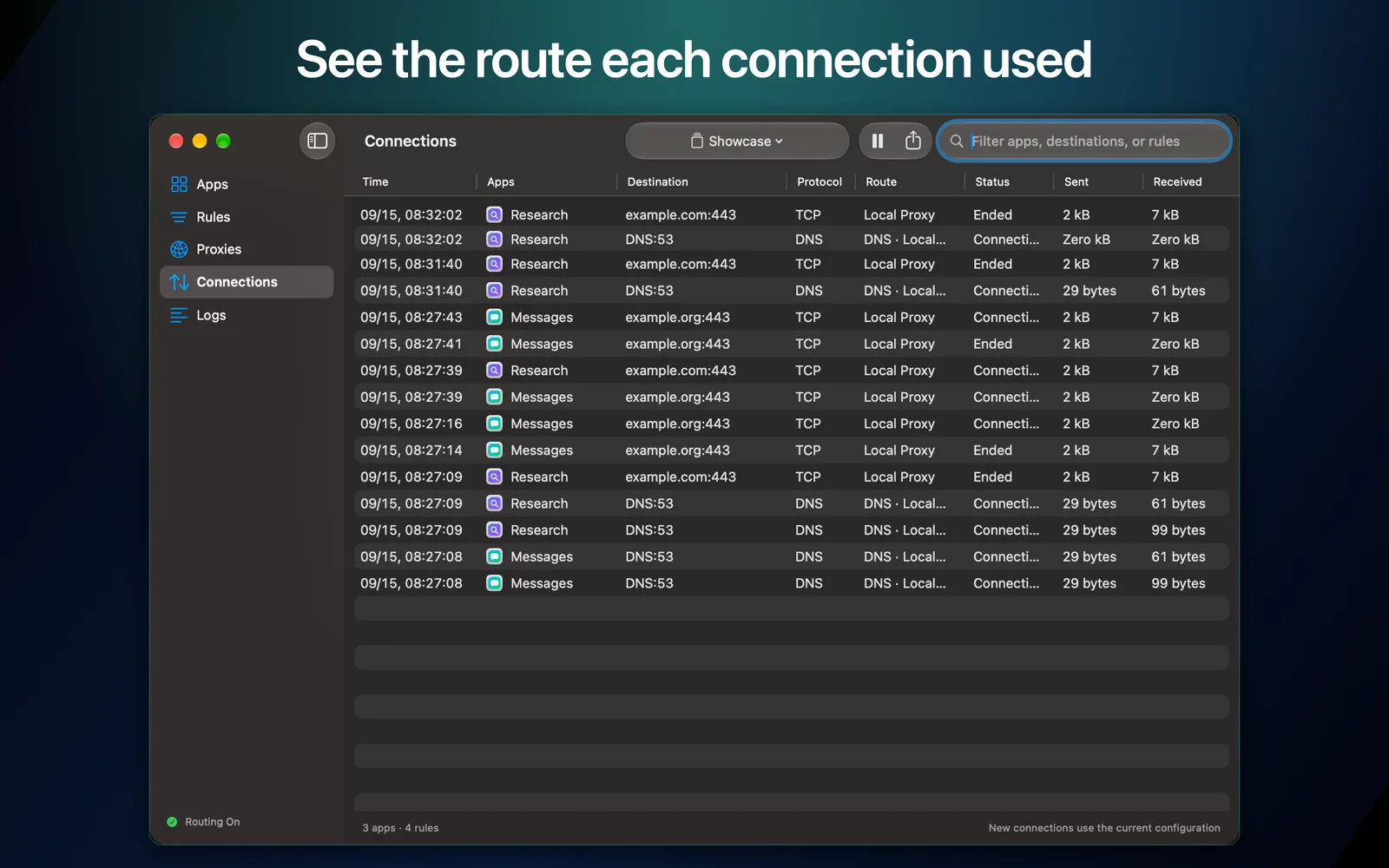Click Research icon in 08:27:39 example.com row

coord(494,370)
